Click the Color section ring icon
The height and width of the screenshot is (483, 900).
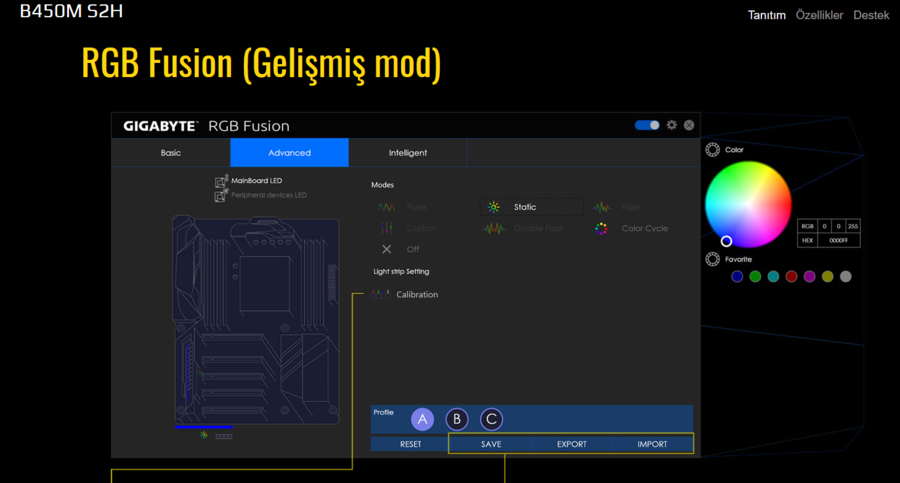712,150
